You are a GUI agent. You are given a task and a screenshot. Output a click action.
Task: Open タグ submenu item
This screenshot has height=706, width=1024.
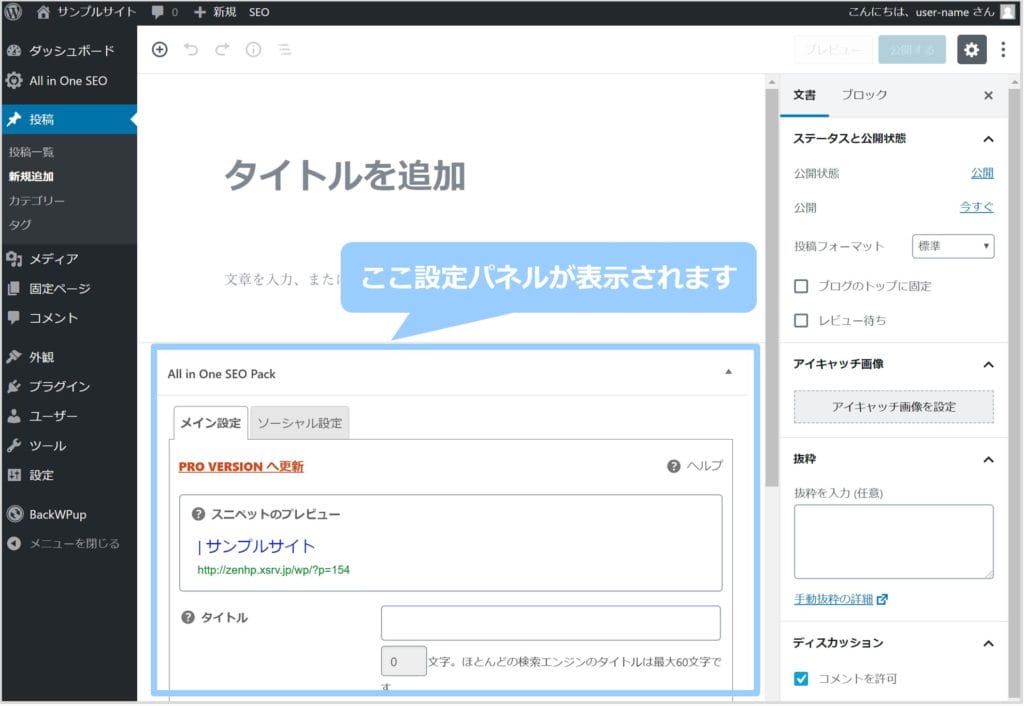click(x=20, y=225)
